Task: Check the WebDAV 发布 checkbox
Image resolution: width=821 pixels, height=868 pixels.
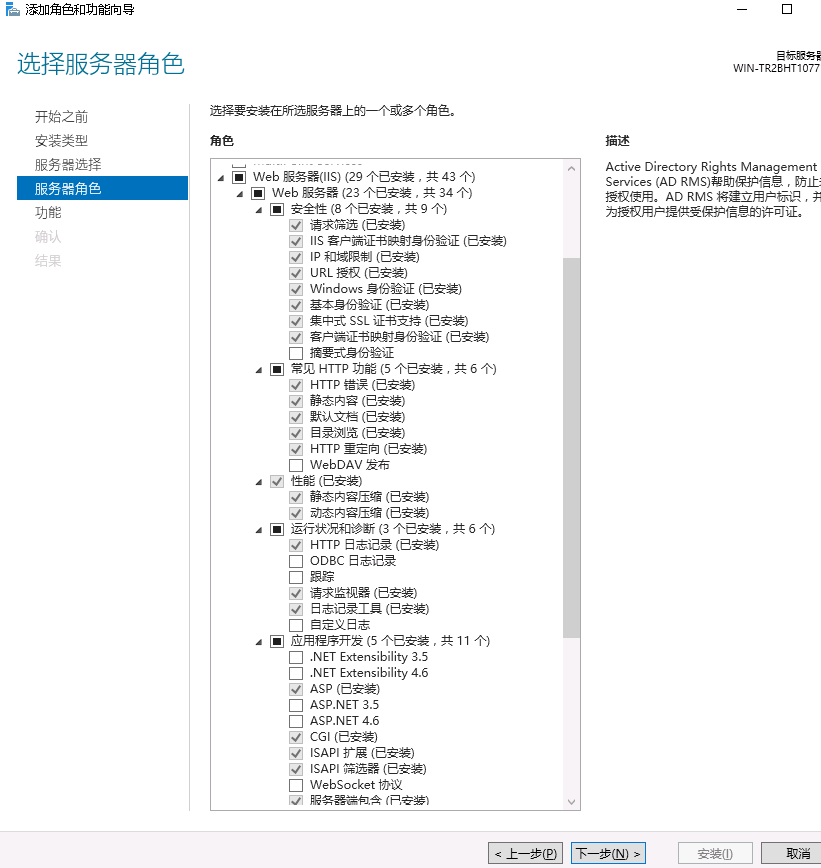Action: pos(296,465)
